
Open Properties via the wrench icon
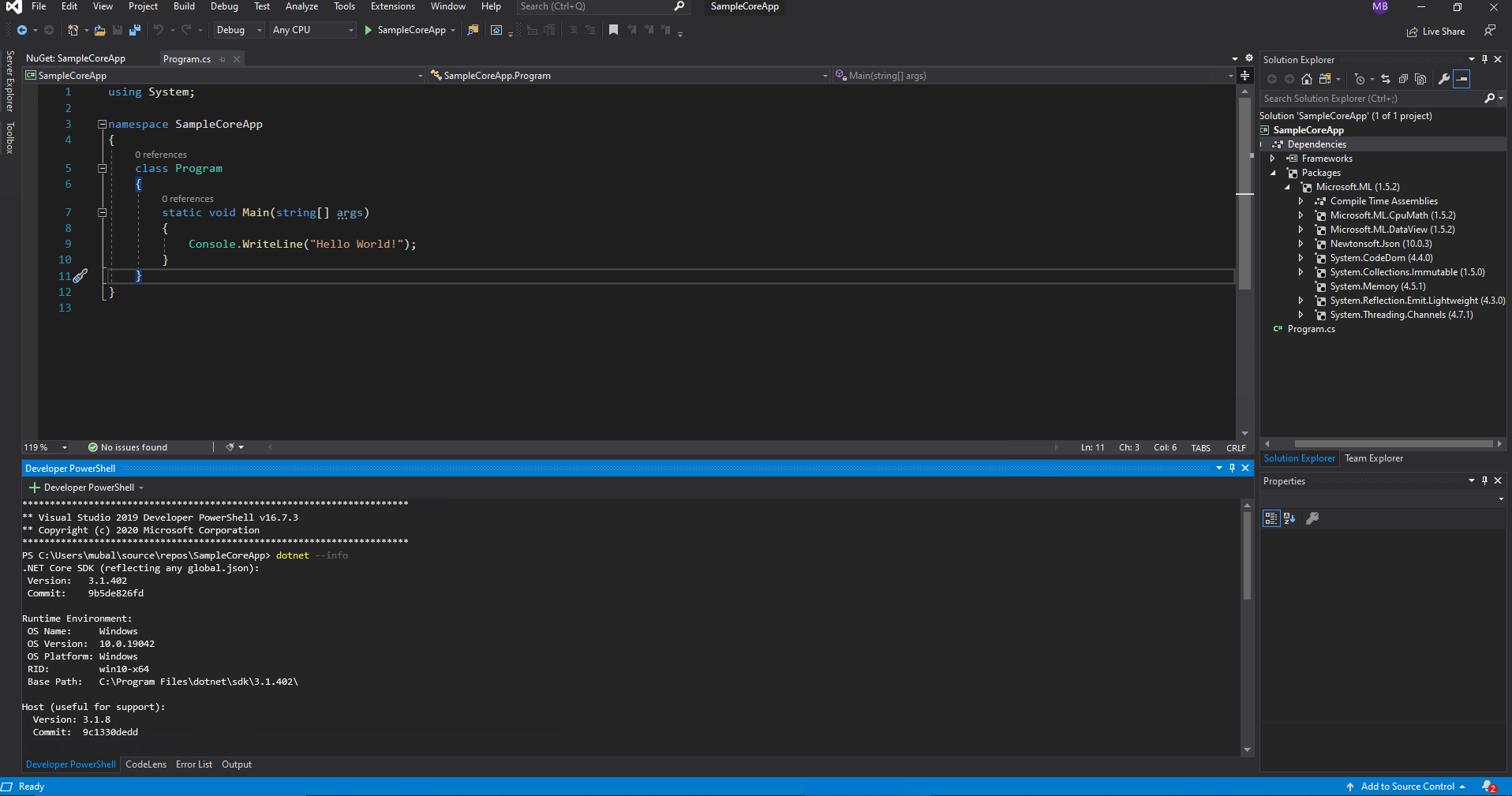tap(1443, 79)
